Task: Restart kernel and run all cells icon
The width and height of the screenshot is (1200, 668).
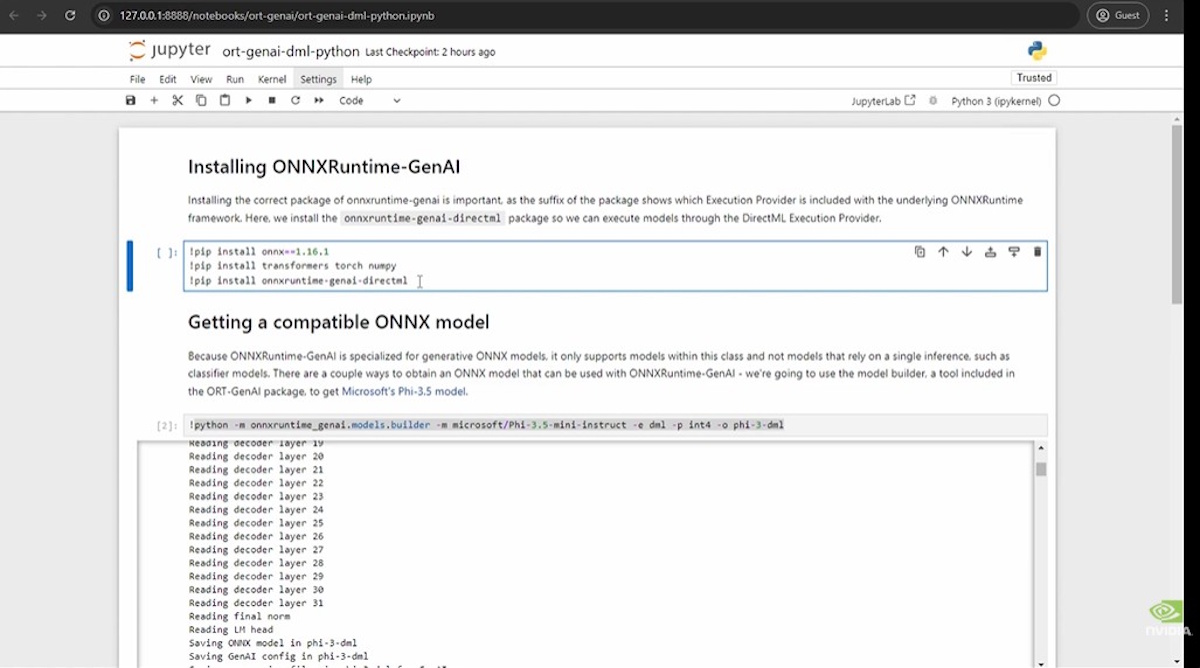Action: point(319,100)
